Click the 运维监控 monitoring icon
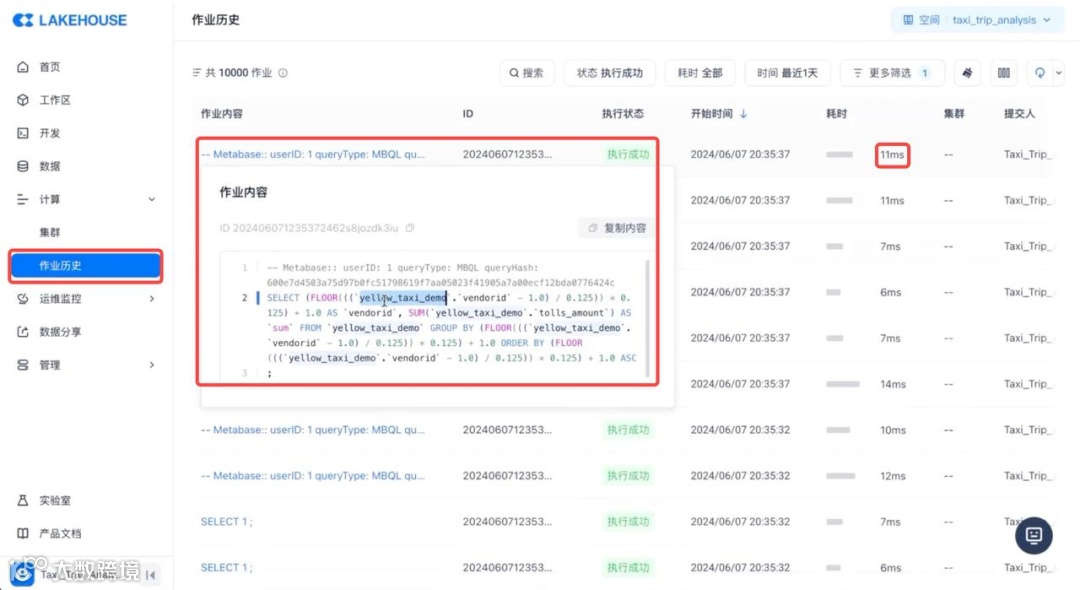The width and height of the screenshot is (1080, 590). click(23, 299)
